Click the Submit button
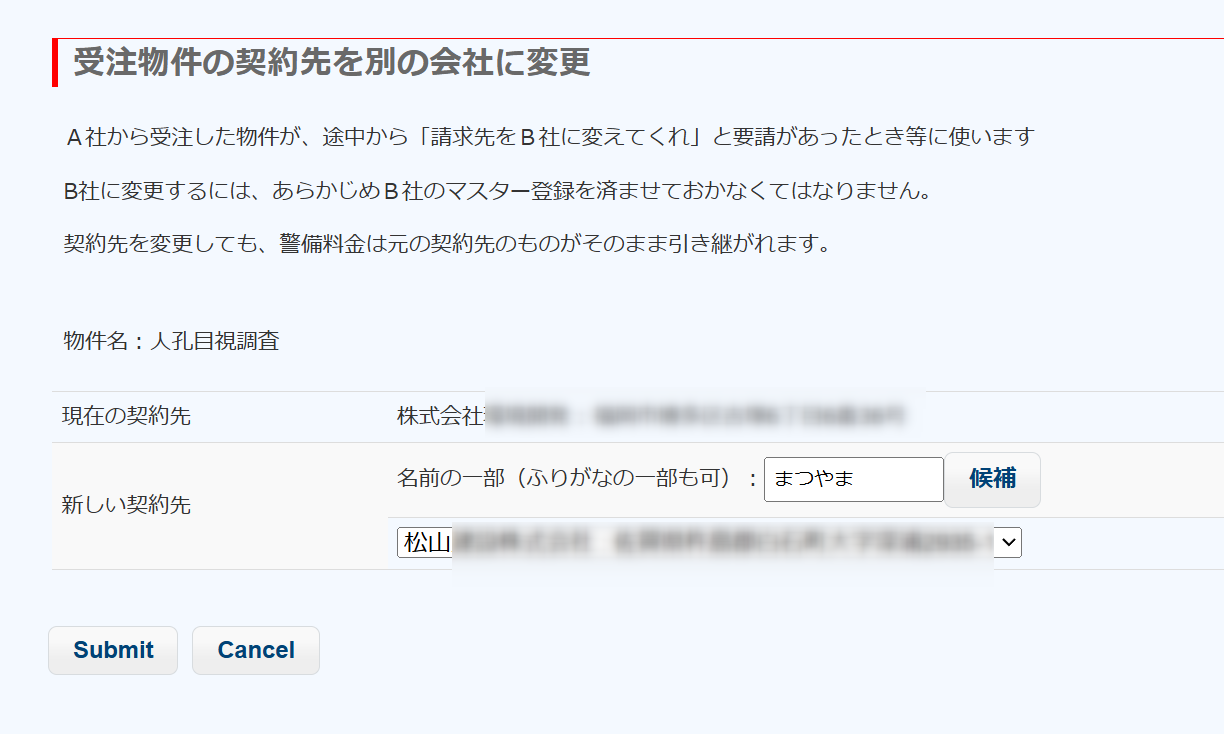1224x734 pixels. [113, 650]
